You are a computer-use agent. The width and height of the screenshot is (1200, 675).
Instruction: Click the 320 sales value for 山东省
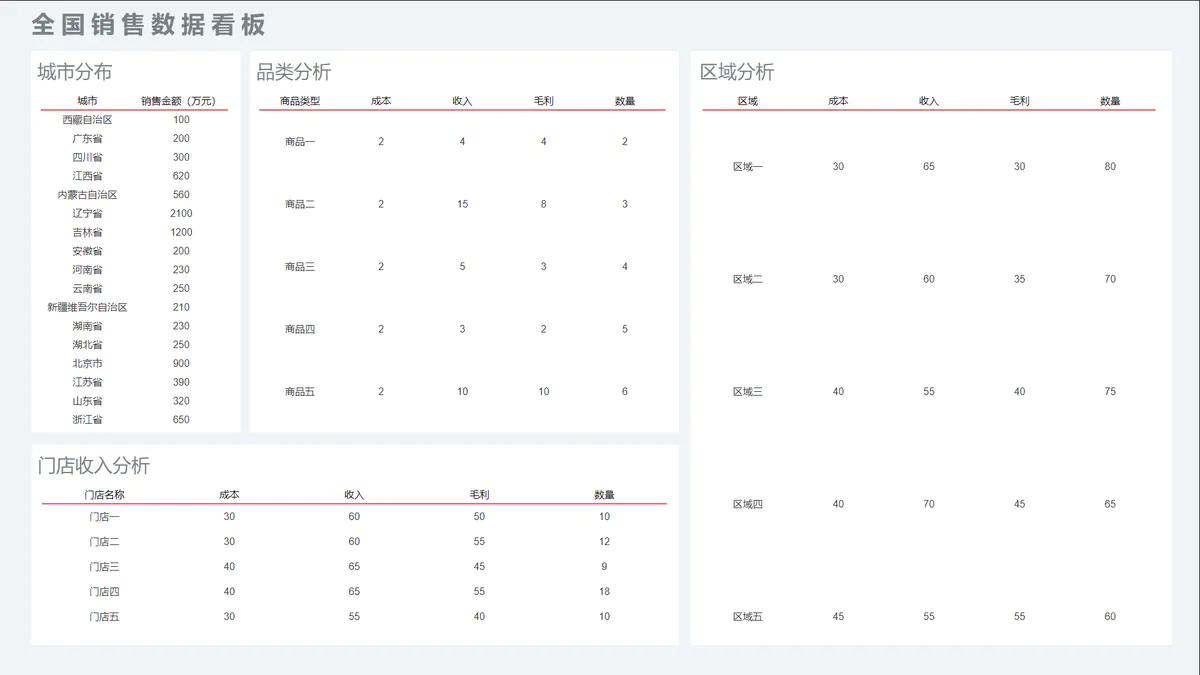(181, 401)
